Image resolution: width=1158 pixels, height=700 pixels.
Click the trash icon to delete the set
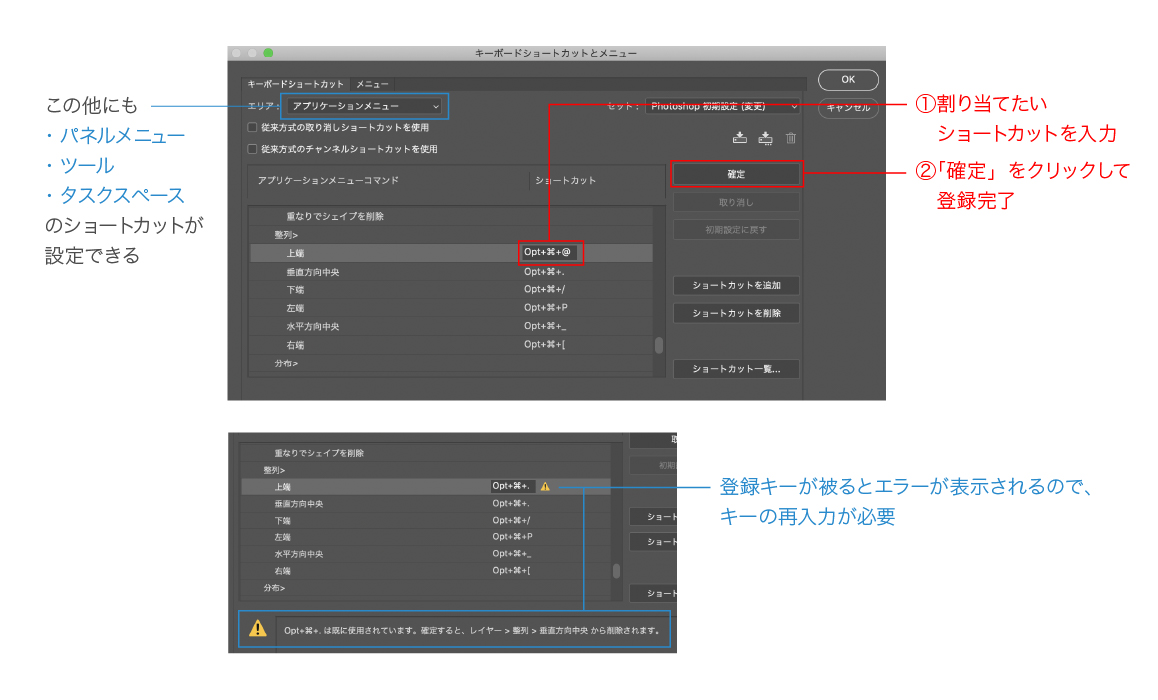(x=791, y=138)
